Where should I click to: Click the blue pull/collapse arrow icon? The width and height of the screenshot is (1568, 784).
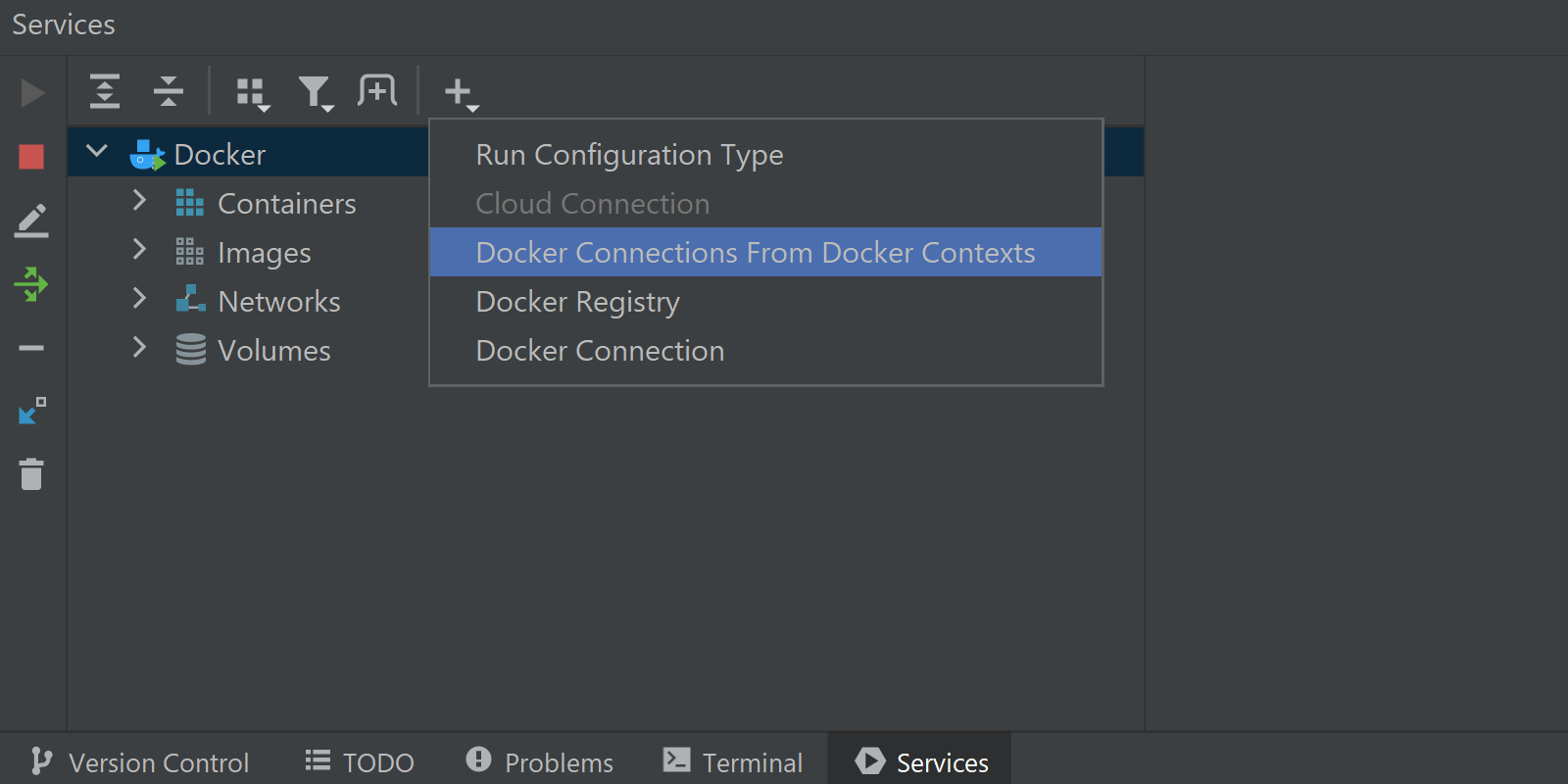pos(32,411)
